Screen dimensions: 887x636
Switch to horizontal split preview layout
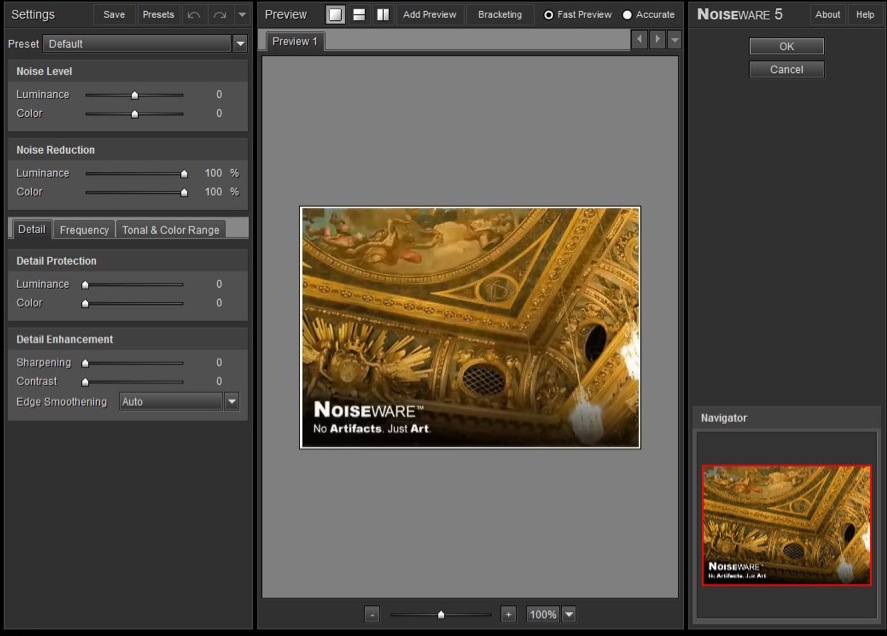[359, 15]
